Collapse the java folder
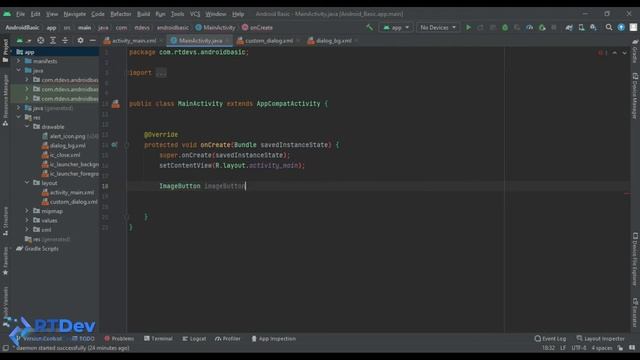The height and width of the screenshot is (360, 640). (x=18, y=70)
